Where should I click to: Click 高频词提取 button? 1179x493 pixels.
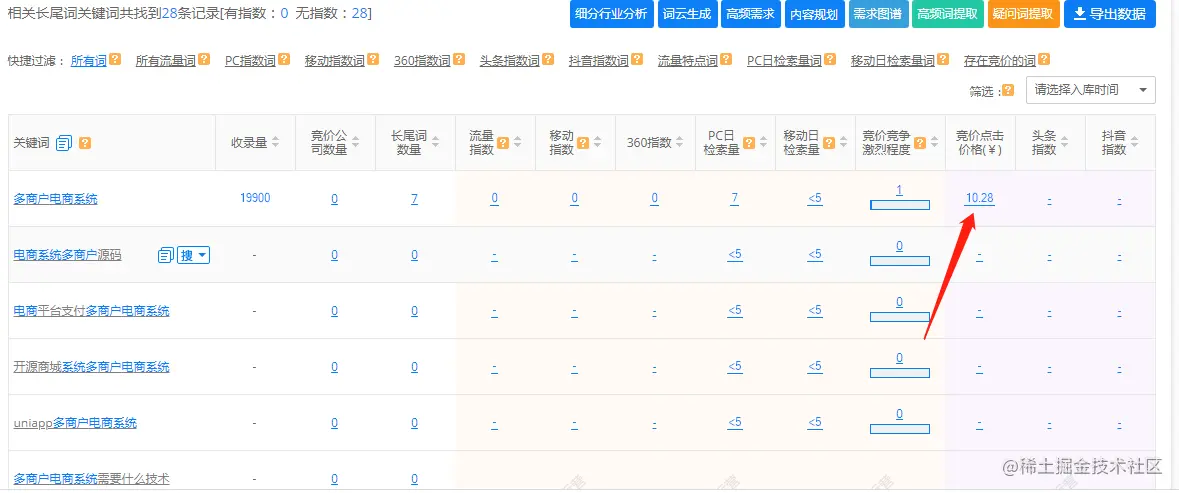(947, 14)
